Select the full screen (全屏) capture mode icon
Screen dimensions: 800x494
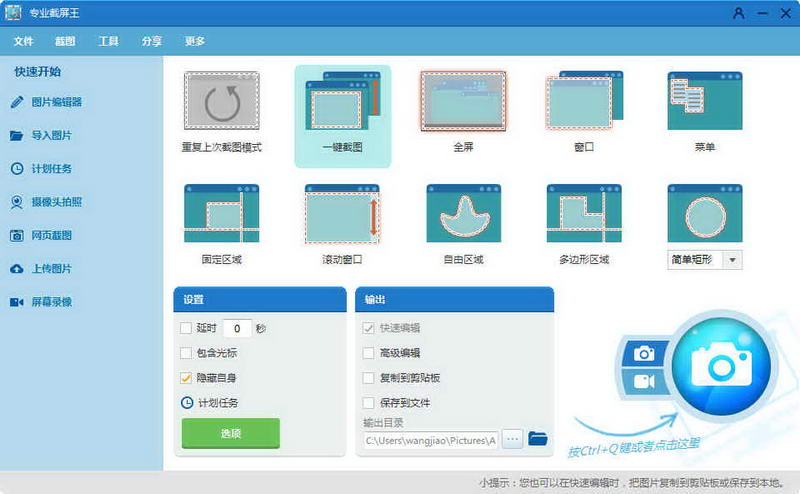click(463, 102)
